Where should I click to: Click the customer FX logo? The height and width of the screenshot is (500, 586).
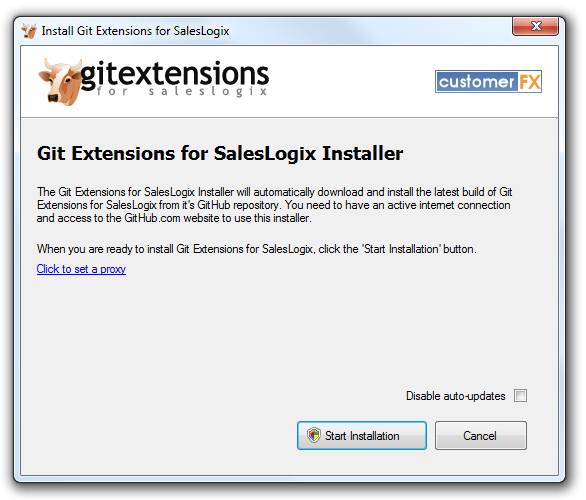(x=488, y=81)
